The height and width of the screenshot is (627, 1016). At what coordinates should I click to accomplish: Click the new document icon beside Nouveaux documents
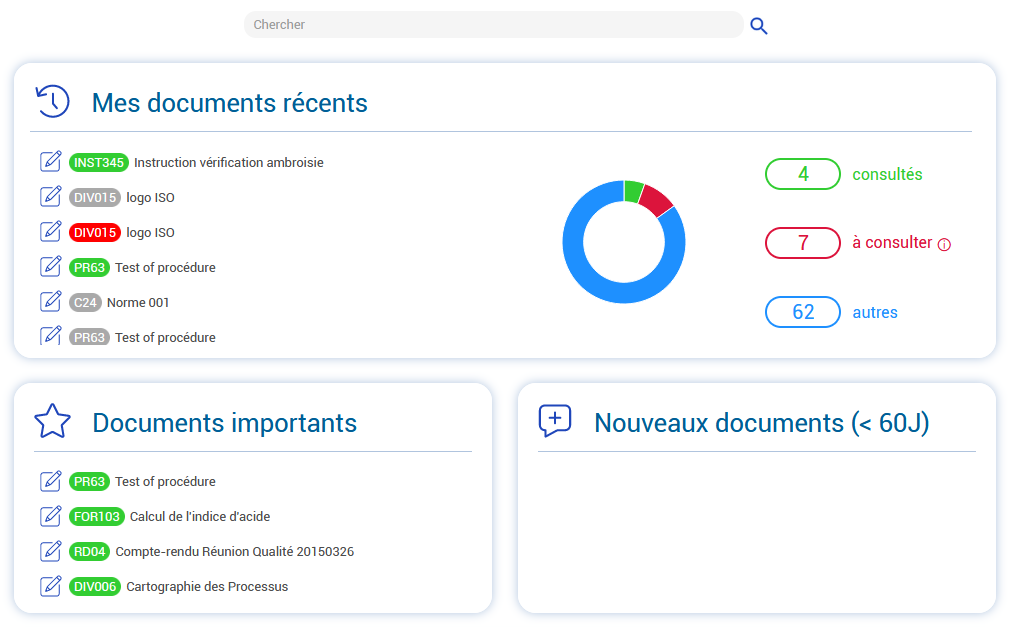[554, 420]
